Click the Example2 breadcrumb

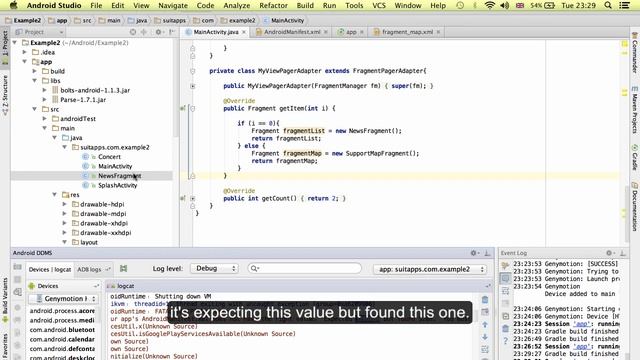coord(23,20)
